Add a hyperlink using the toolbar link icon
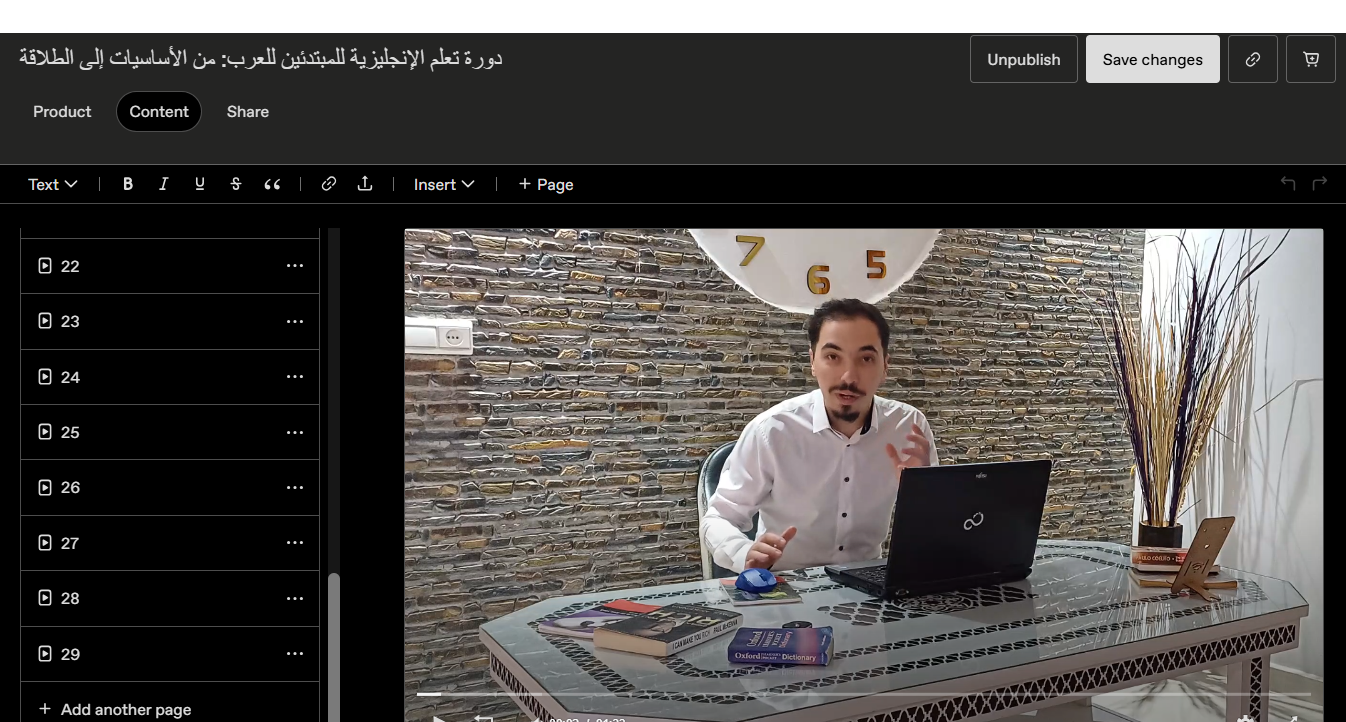Viewport: 1346px width, 722px height. click(328, 184)
